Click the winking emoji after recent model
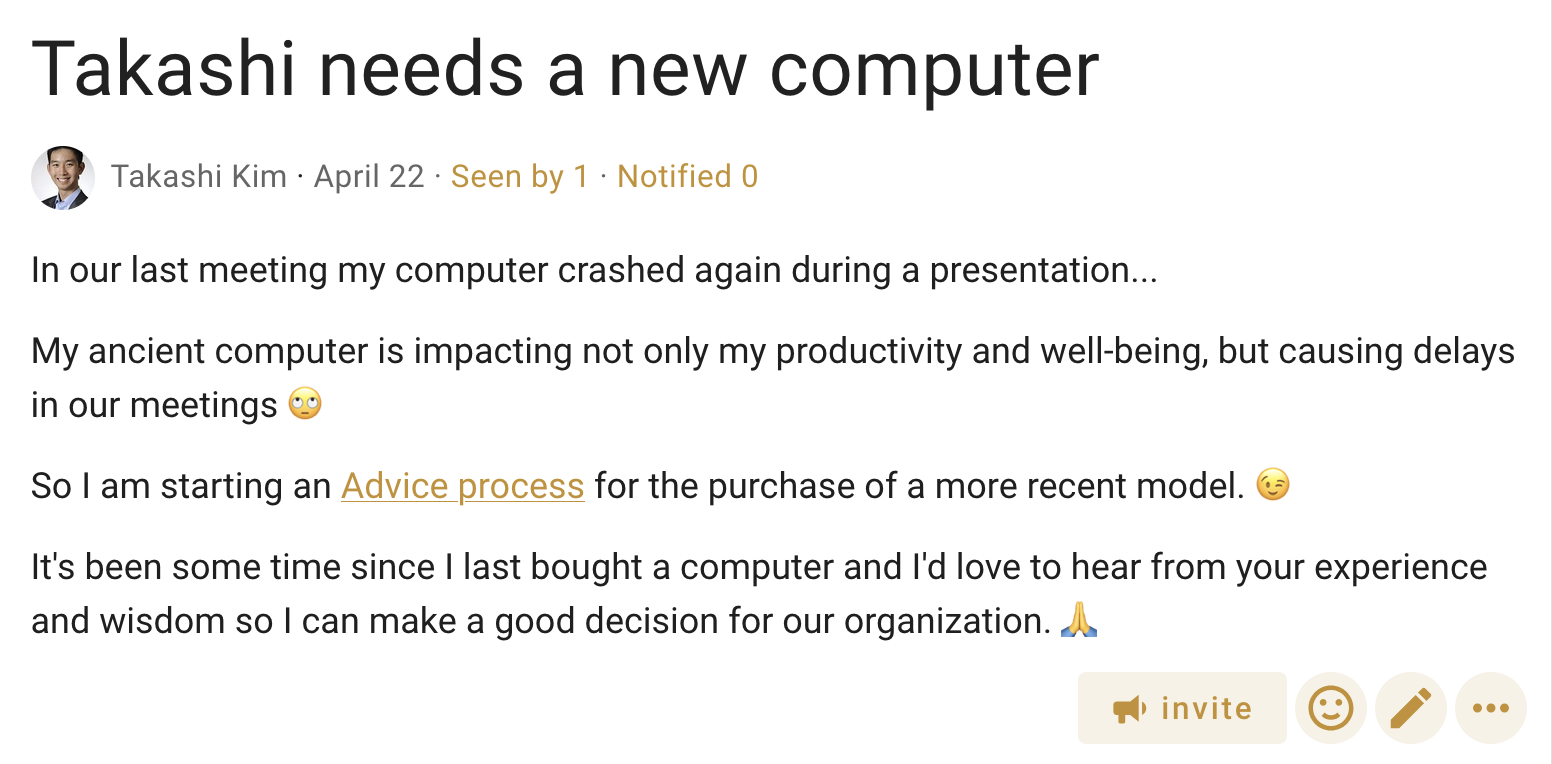 click(1273, 486)
